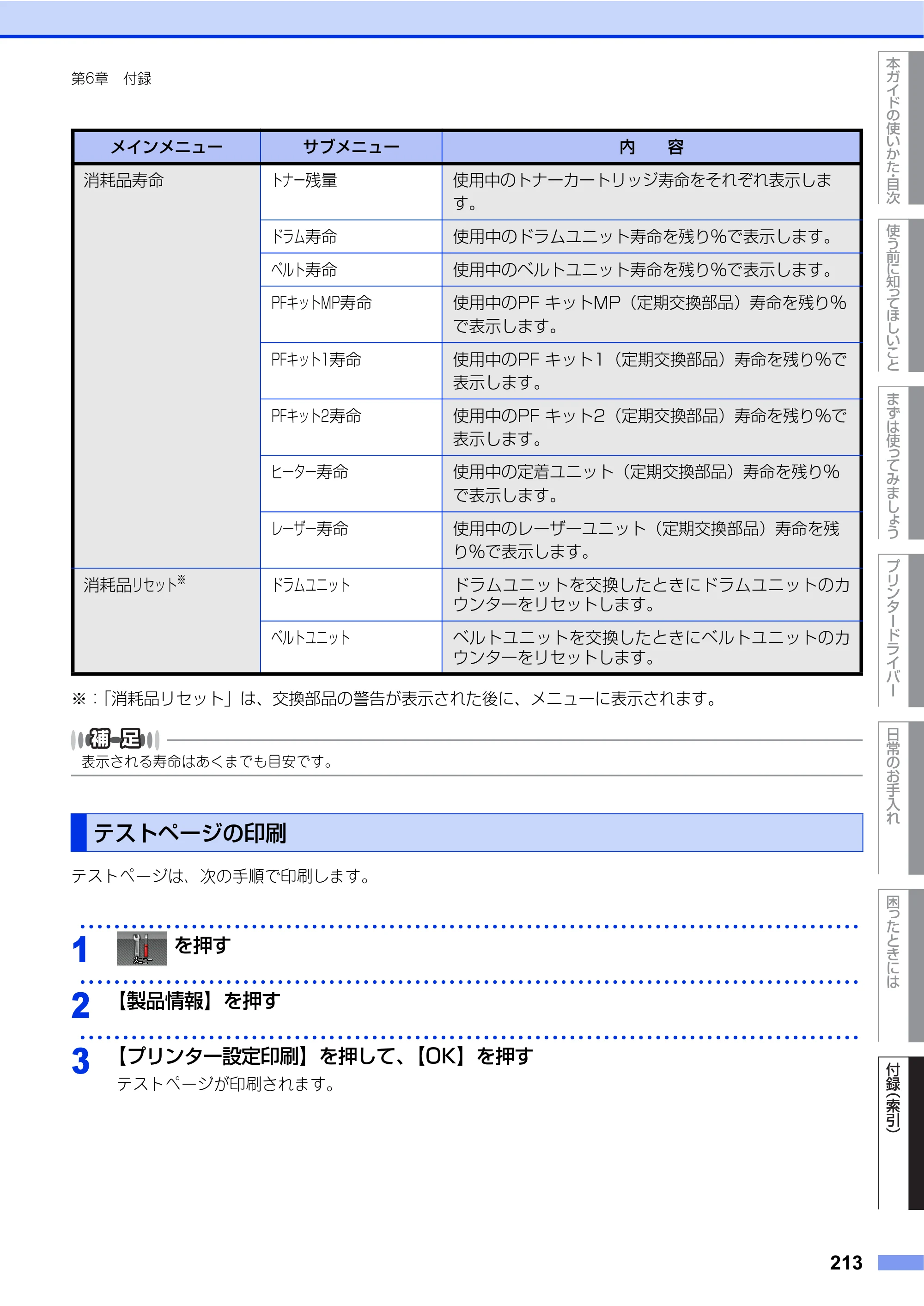Select the PFキット2寿命 submenu cell
The width and height of the screenshot is (924, 1306).
coord(351,427)
